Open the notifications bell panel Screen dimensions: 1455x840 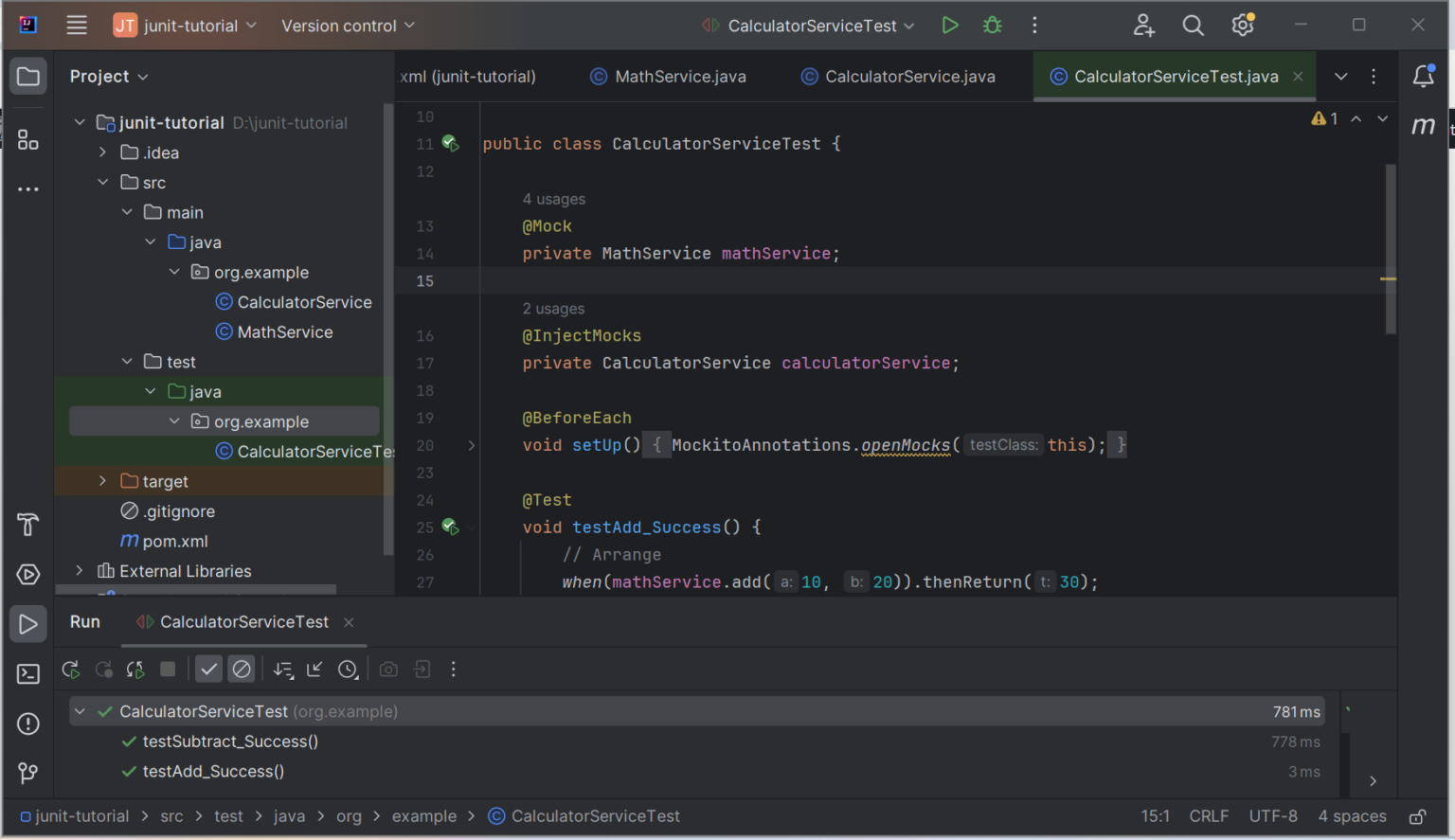click(x=1423, y=77)
